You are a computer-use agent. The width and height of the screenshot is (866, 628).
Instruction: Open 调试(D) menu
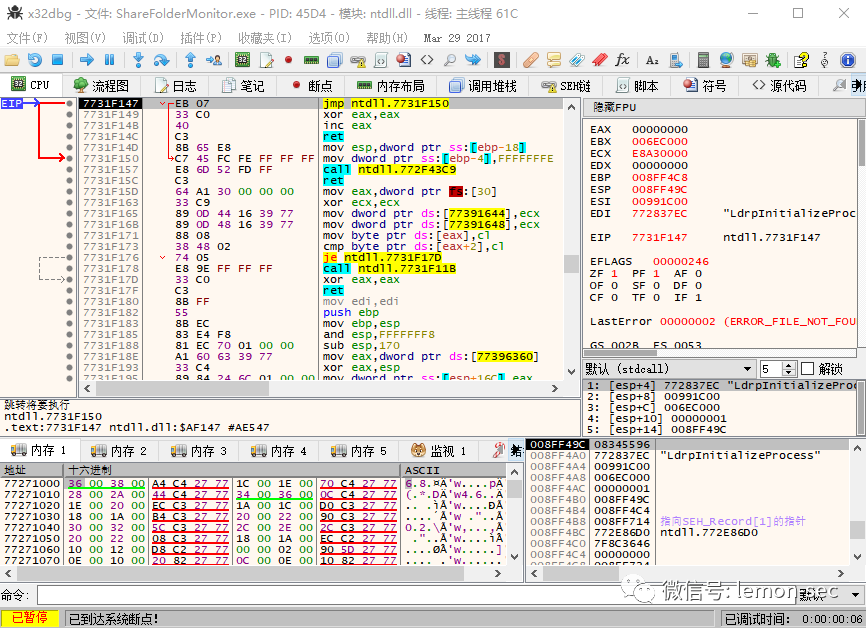click(x=143, y=38)
